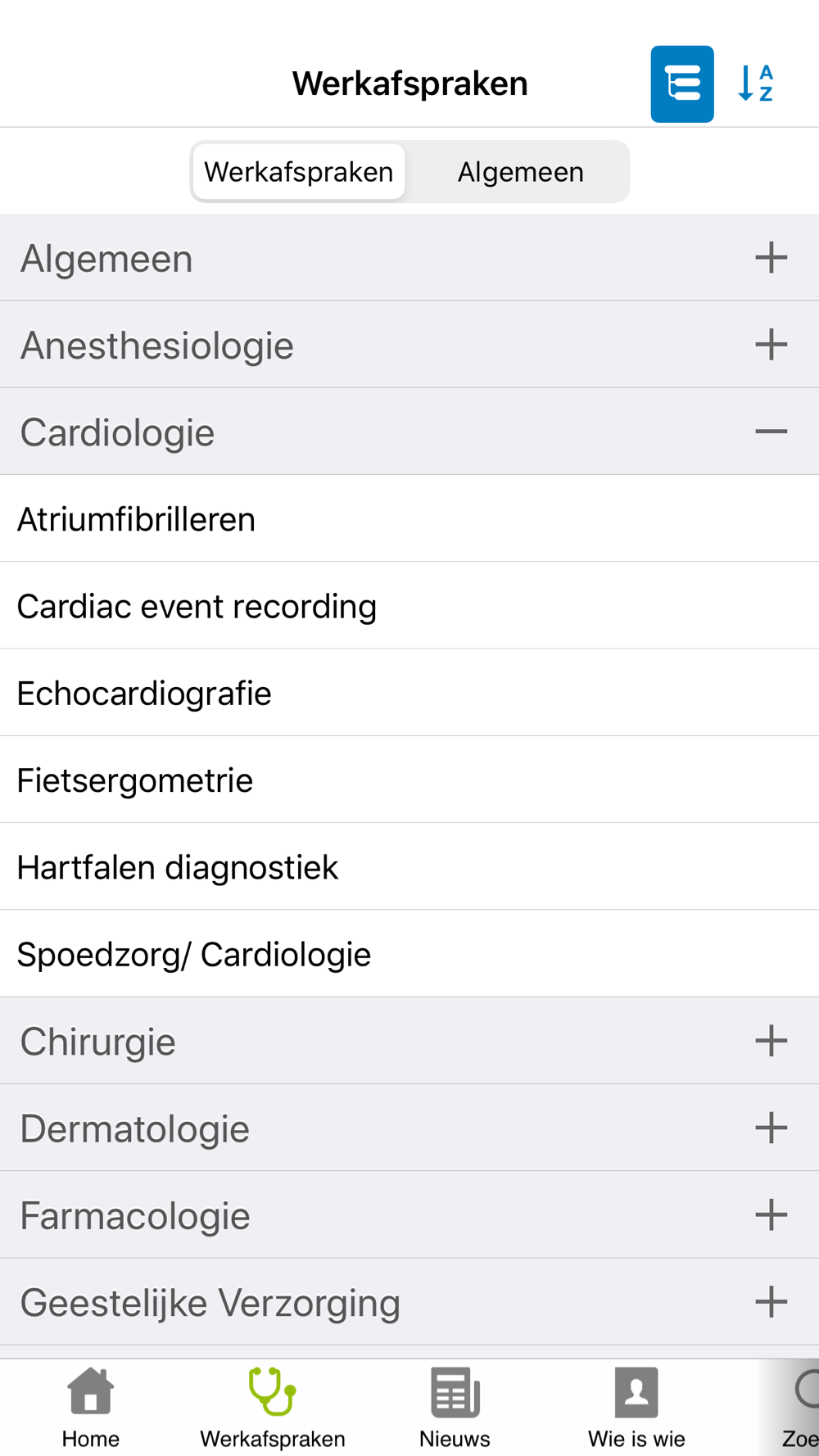
Task: Switch to the Algemeen segment
Action: (520, 172)
